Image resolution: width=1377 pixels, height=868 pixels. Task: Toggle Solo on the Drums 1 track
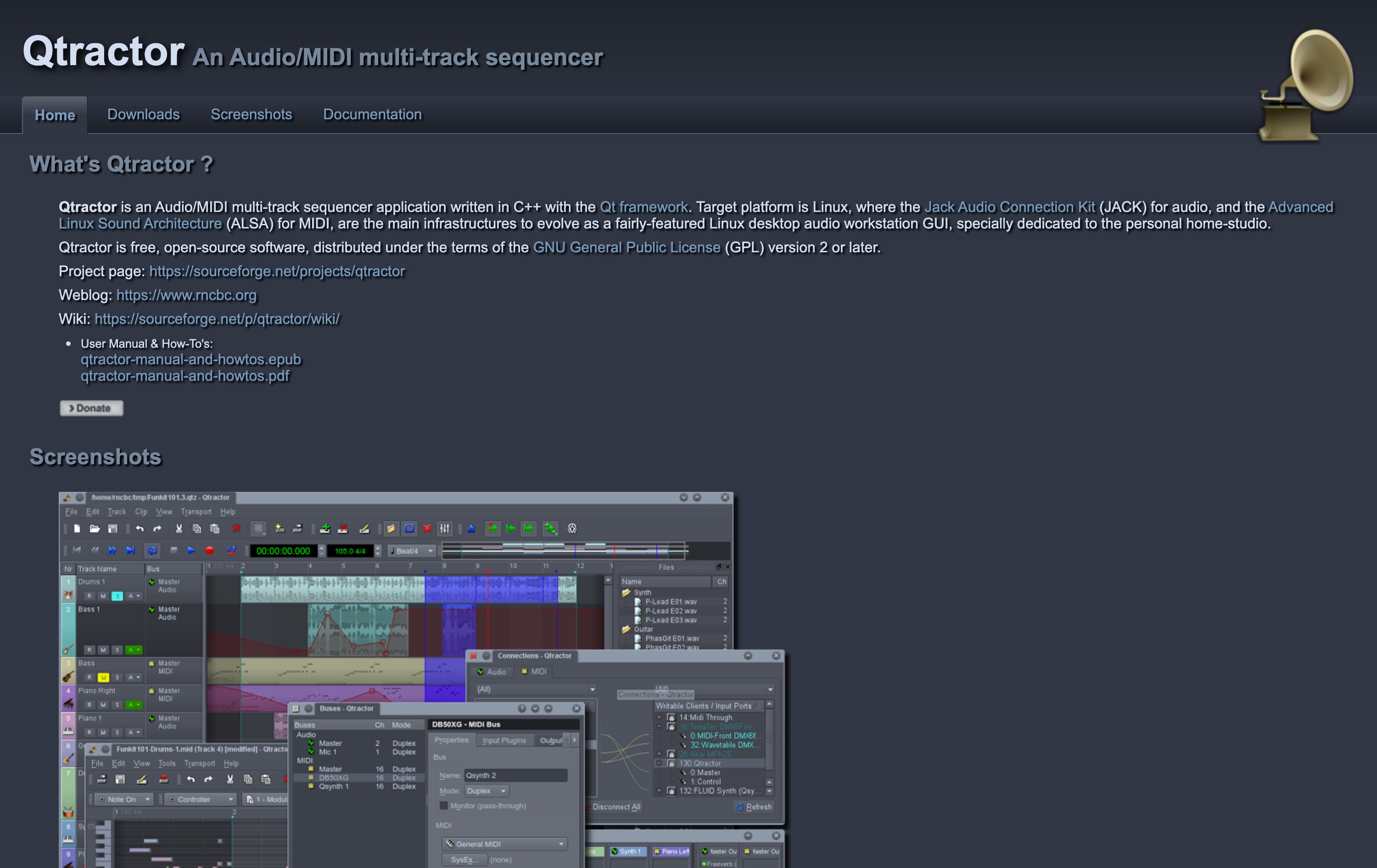117,596
